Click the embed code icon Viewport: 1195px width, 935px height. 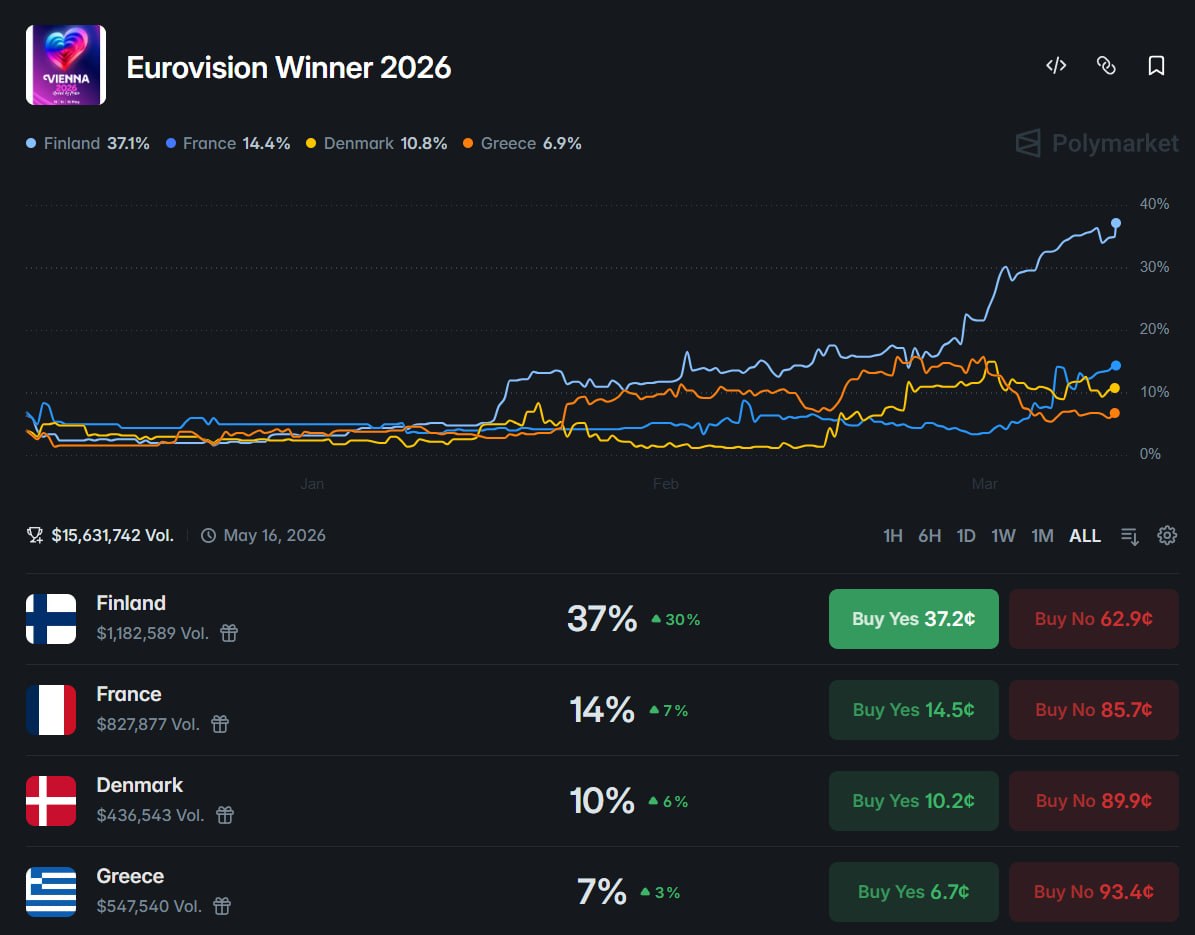coord(1056,66)
